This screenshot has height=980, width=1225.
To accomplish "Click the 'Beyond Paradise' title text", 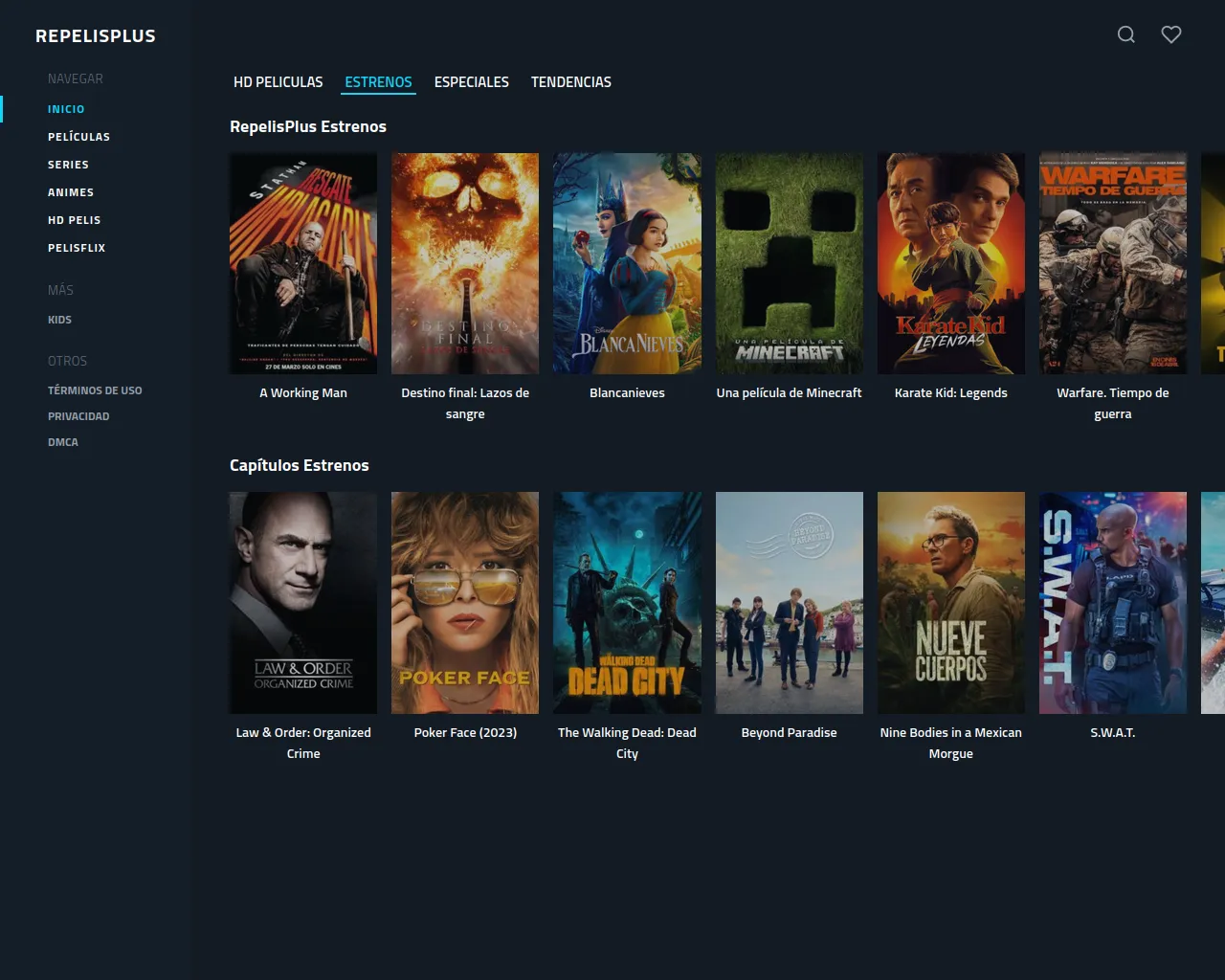I will click(x=790, y=733).
